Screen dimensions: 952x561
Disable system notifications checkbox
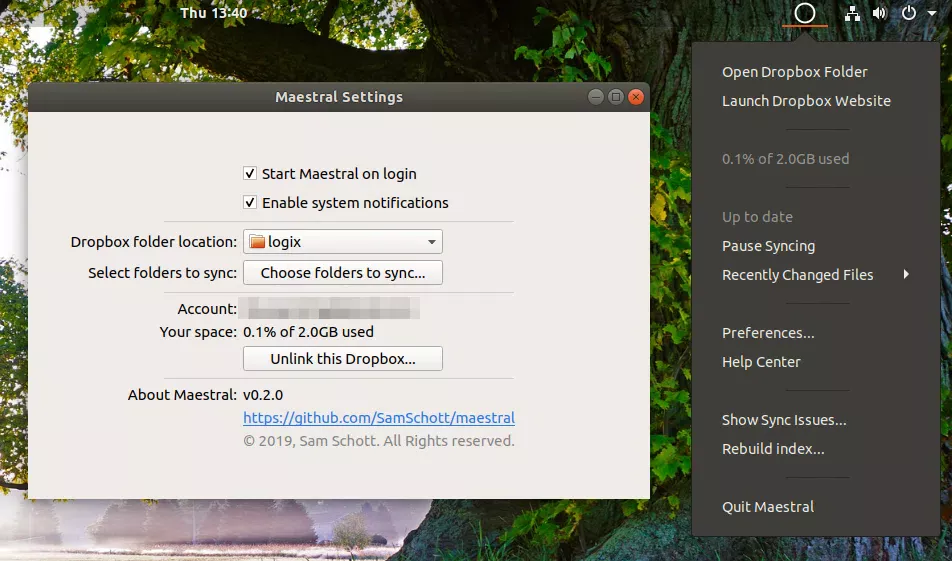250,203
